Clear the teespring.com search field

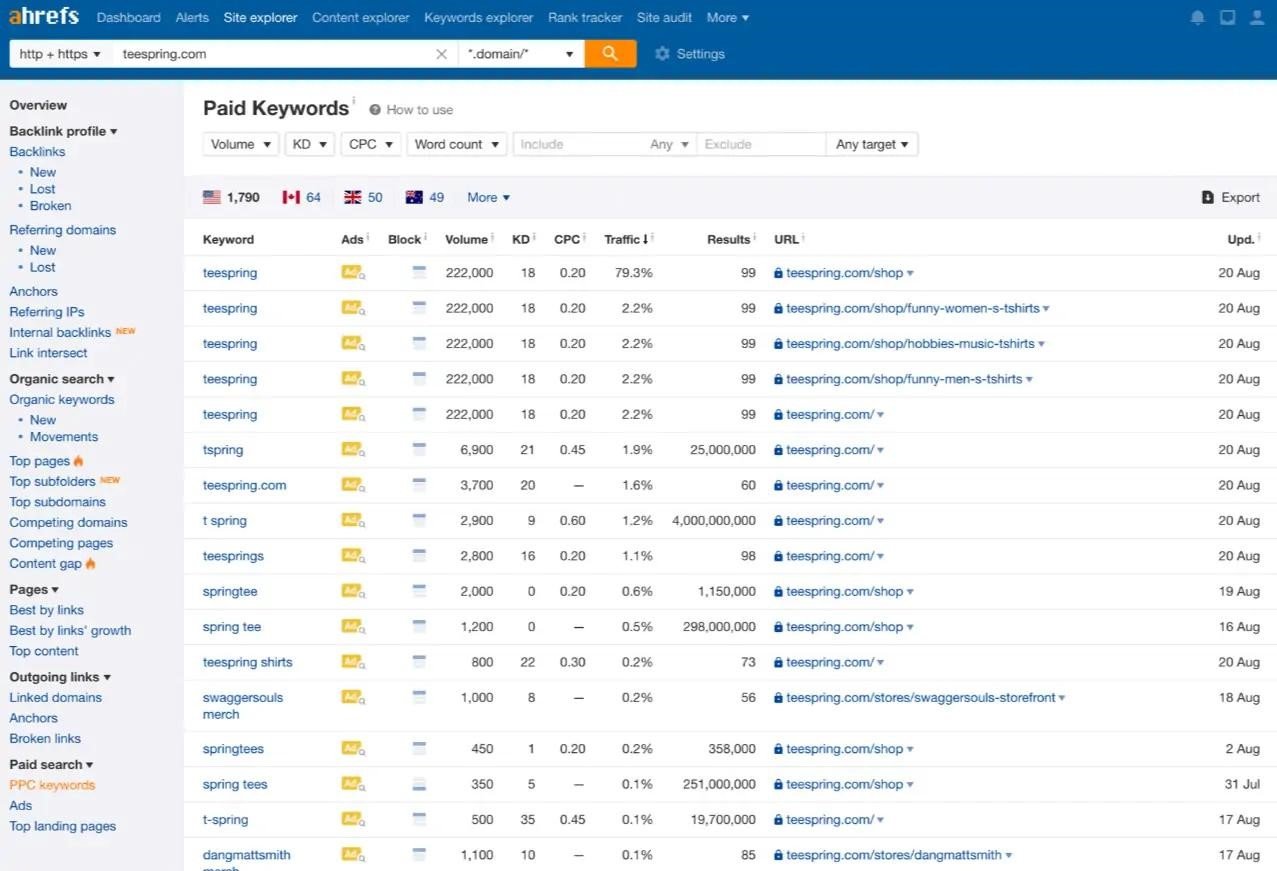(x=441, y=54)
